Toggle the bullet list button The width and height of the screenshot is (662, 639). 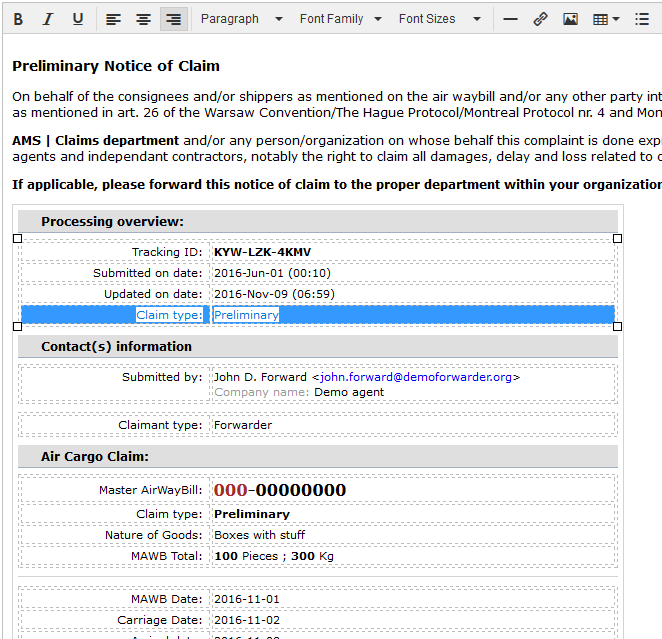[x=642, y=19]
